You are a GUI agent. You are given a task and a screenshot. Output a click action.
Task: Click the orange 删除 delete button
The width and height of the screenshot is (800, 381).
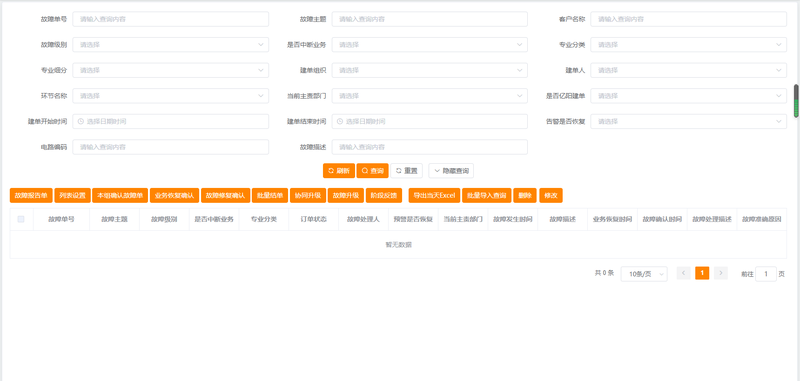click(525, 195)
